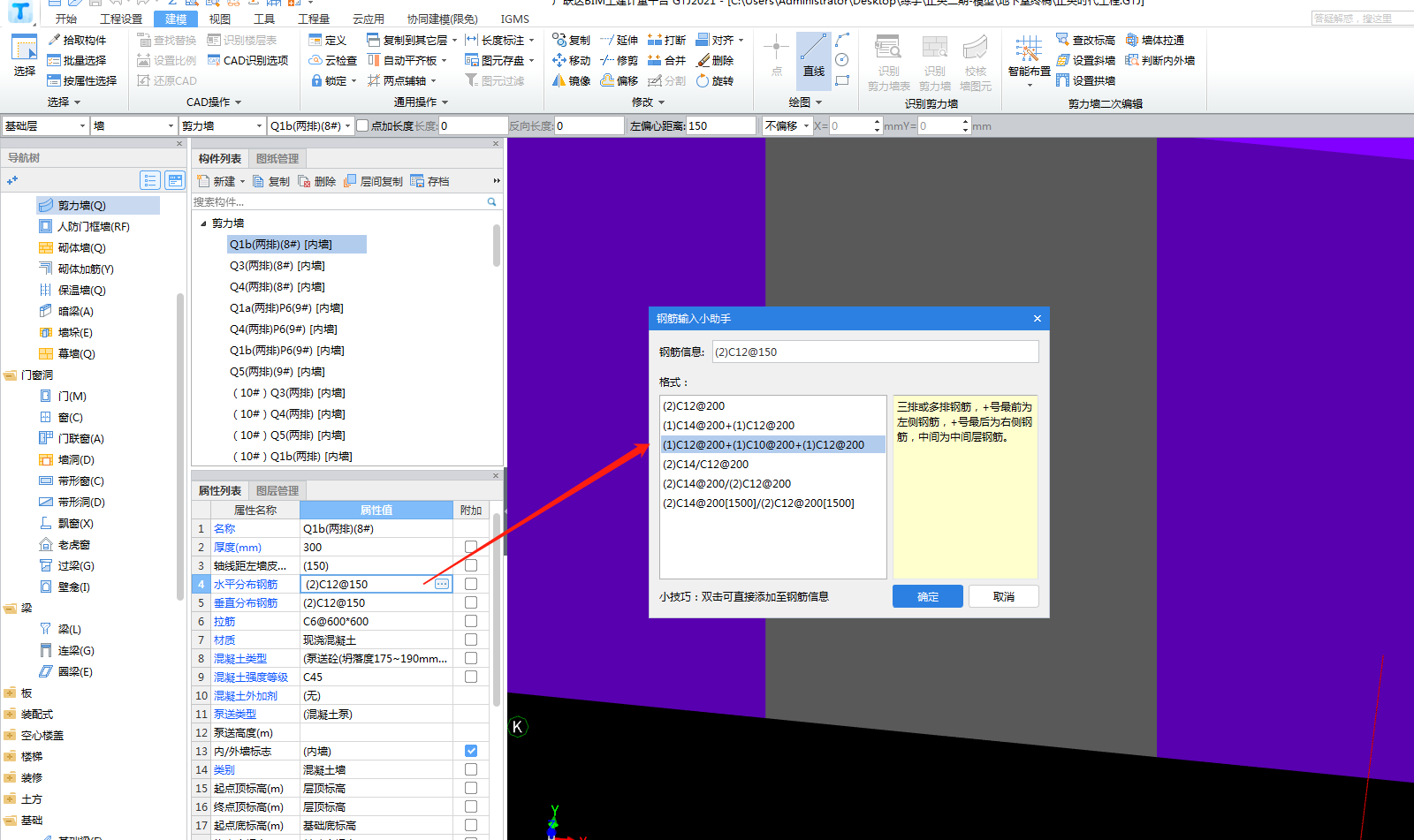Open the 基础层 floor dropdown

click(45, 125)
